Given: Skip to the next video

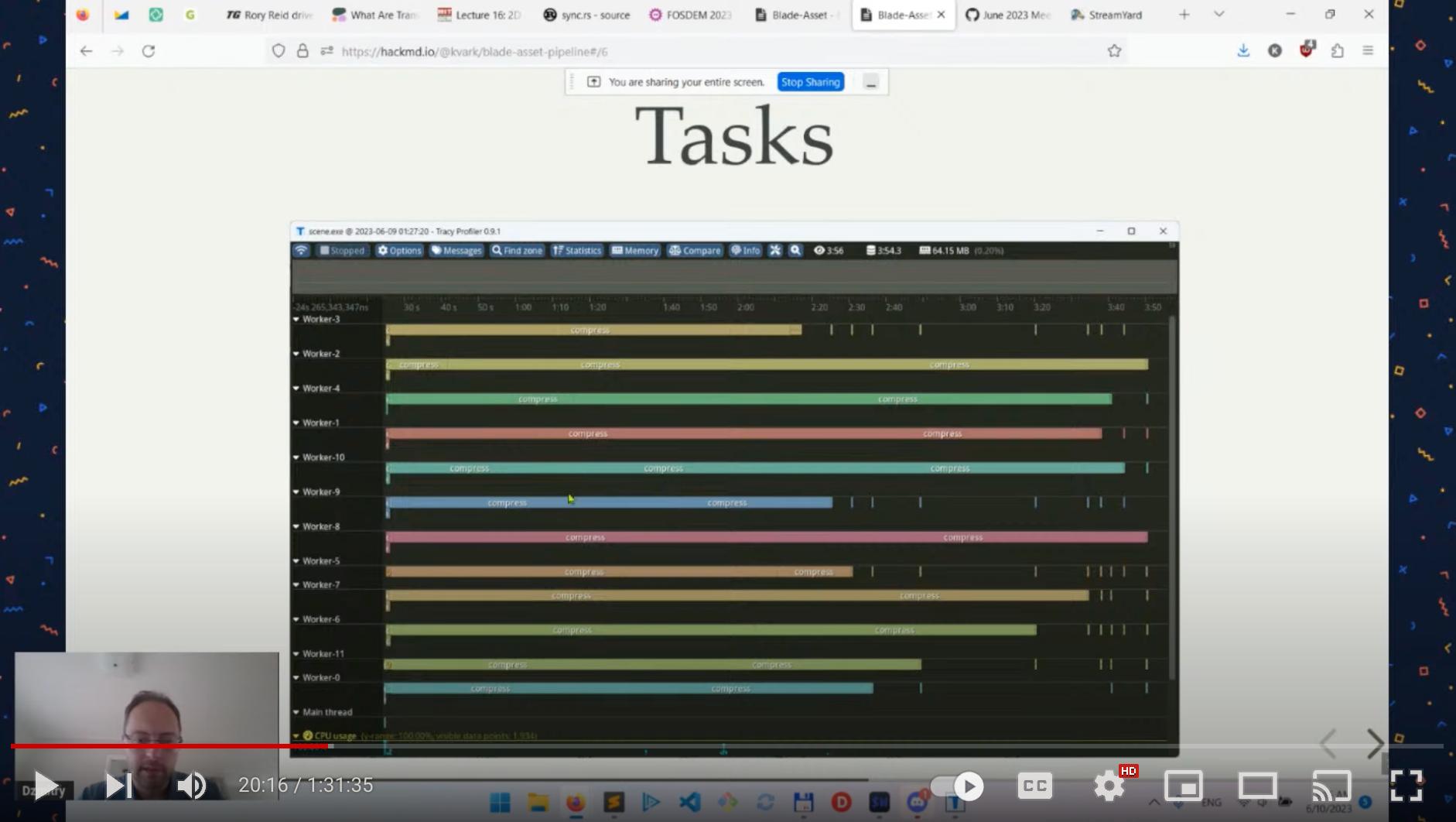Looking at the screenshot, I should pos(118,786).
